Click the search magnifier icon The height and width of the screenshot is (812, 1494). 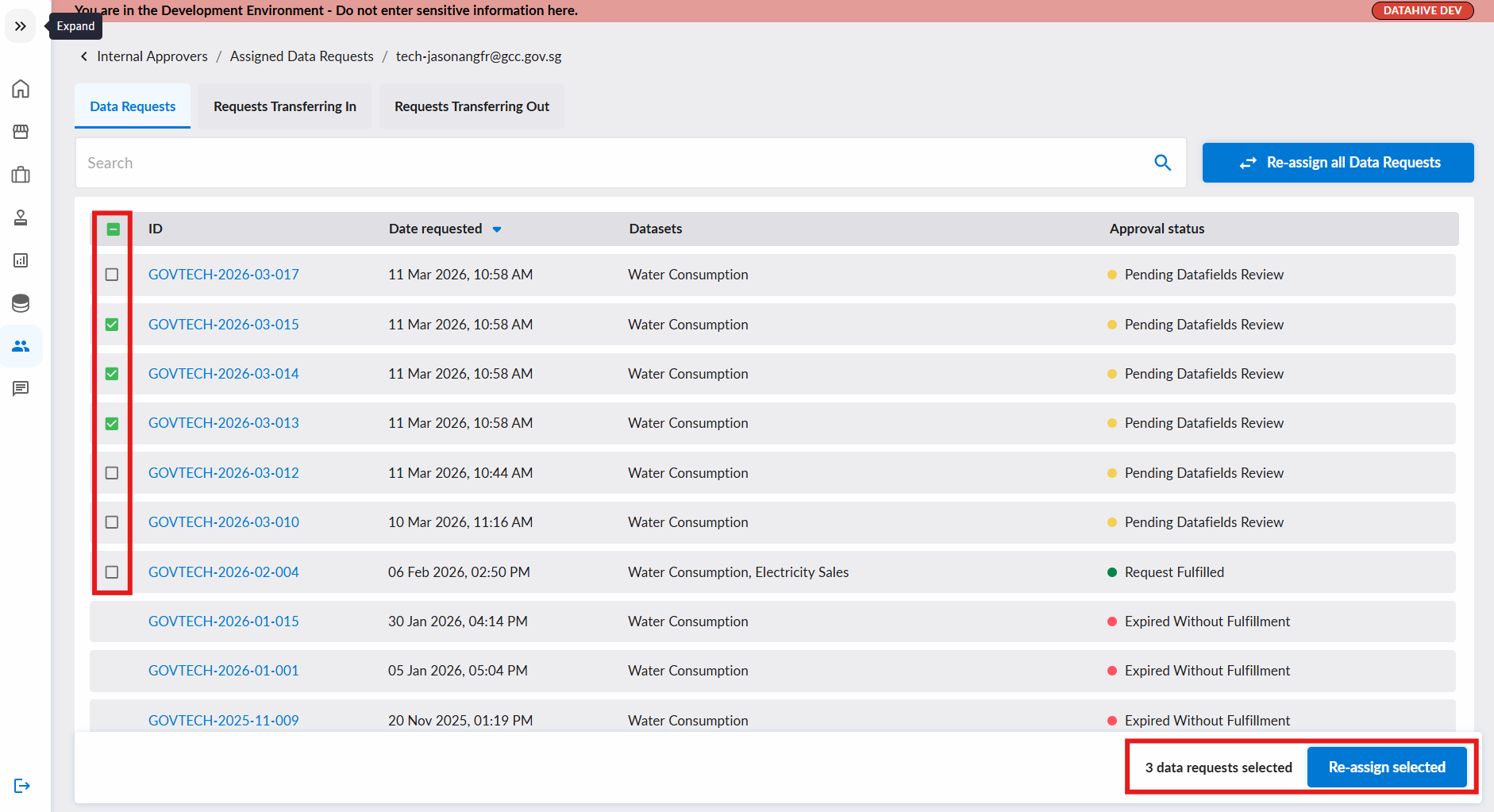(x=1162, y=163)
